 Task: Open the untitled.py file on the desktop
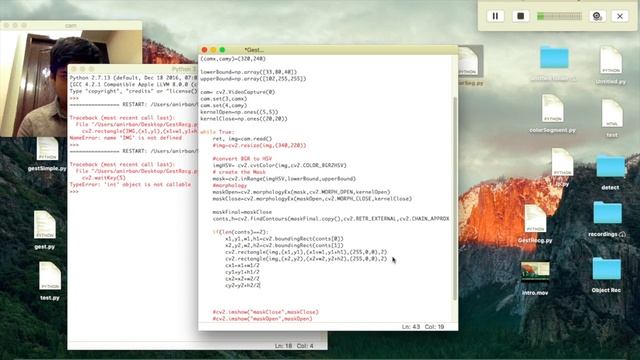[611, 65]
